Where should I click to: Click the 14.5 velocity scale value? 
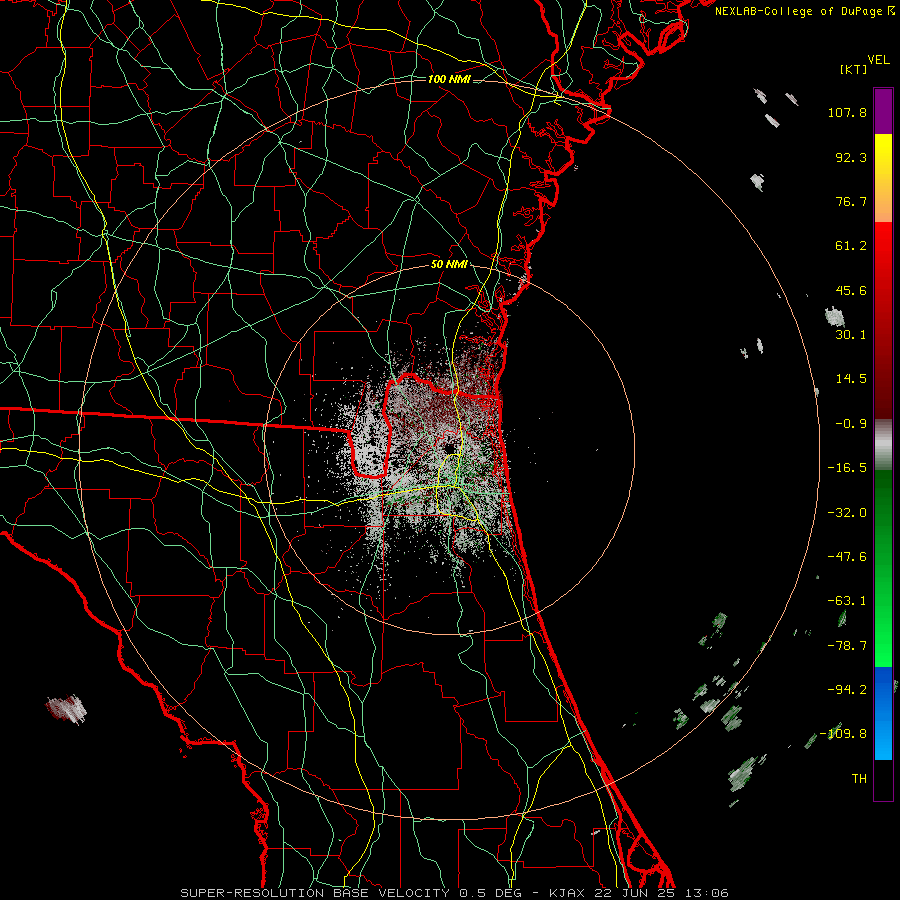(851, 379)
